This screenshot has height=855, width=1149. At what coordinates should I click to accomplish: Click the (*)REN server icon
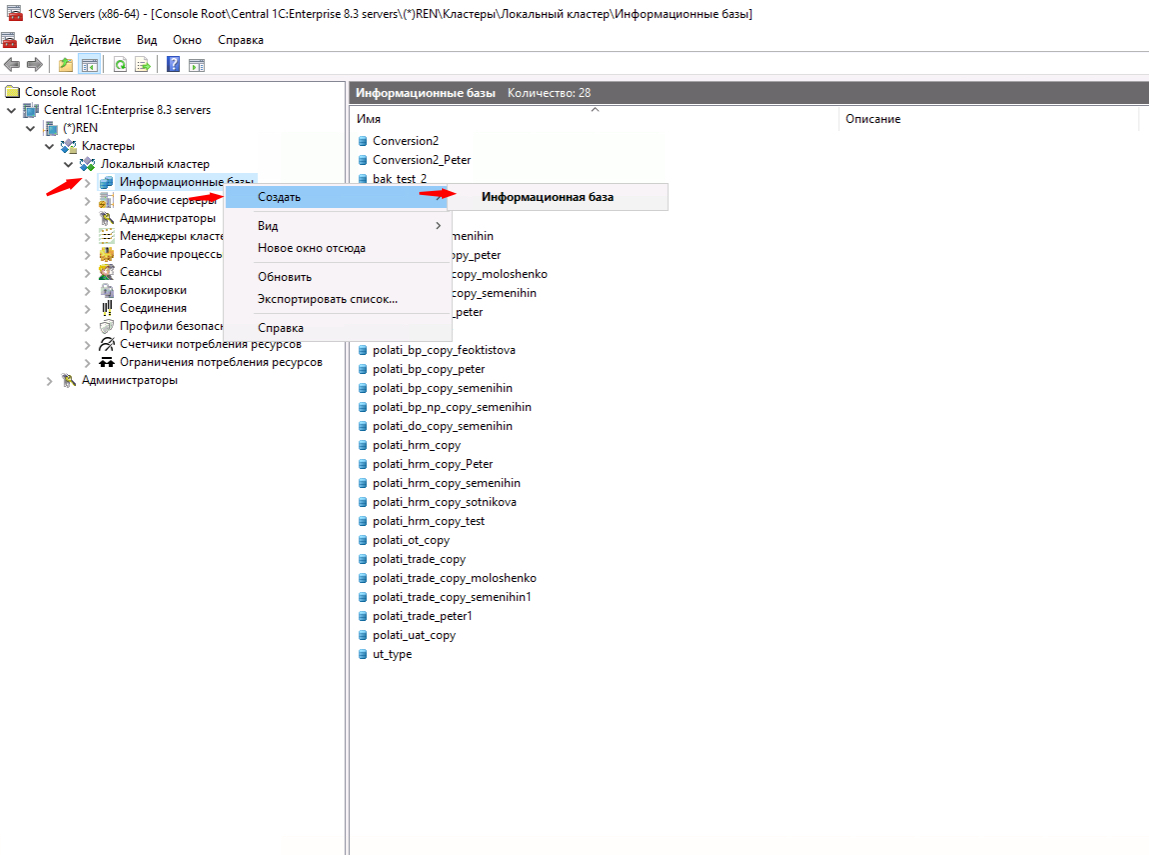(51, 128)
